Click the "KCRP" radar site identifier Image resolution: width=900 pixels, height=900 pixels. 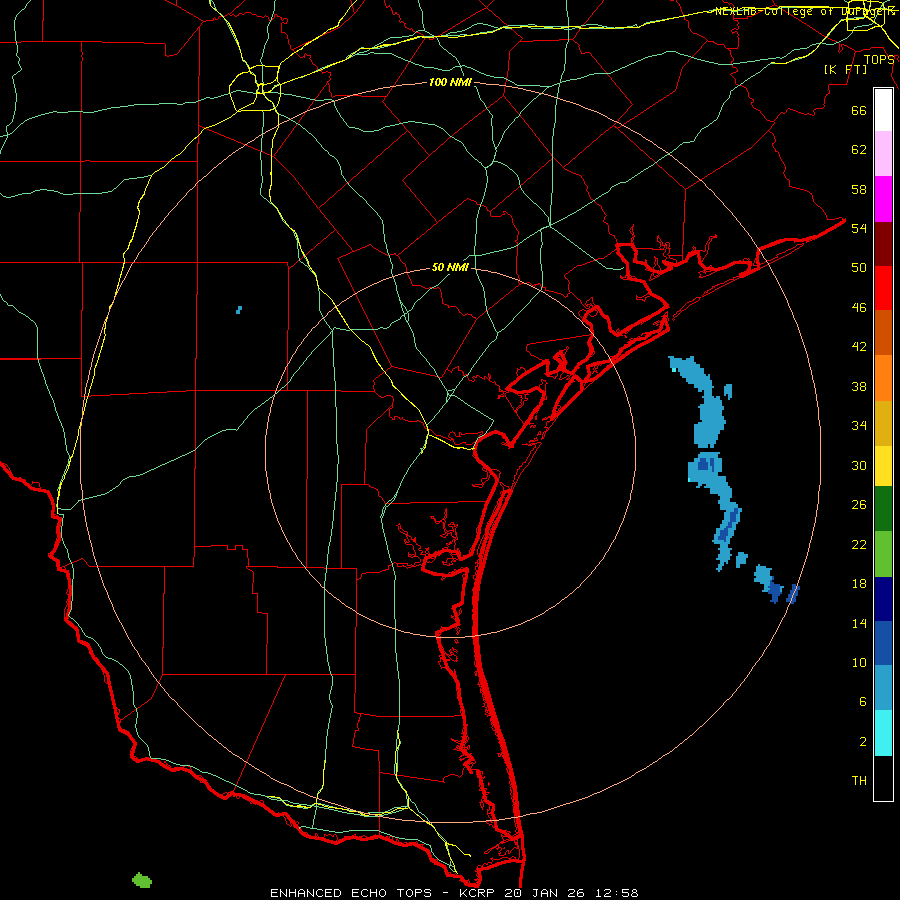pos(476,893)
